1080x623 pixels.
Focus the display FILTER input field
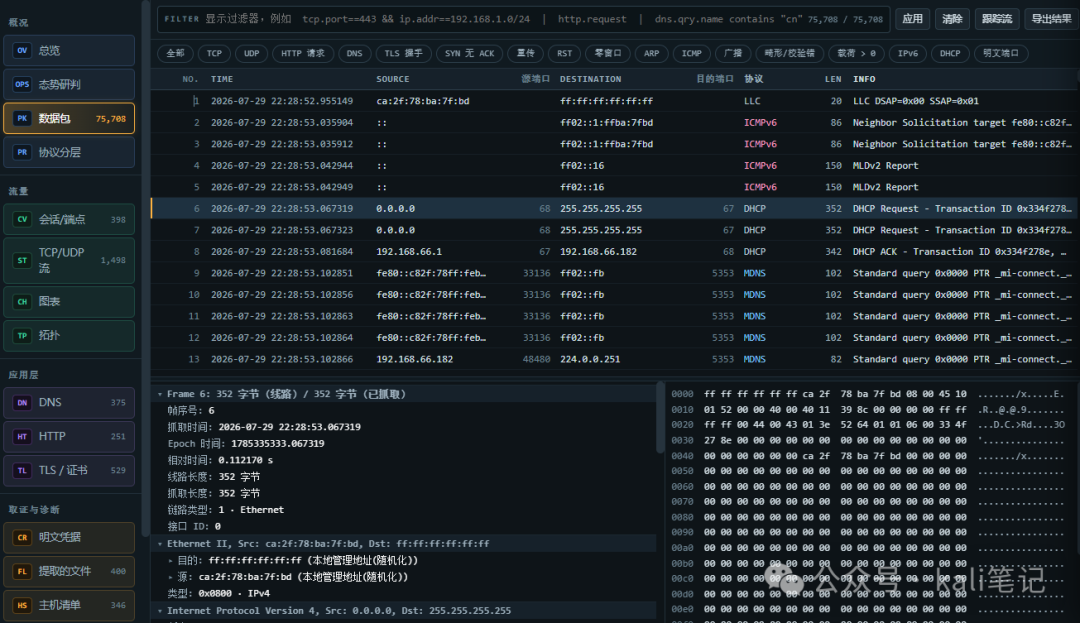point(523,19)
